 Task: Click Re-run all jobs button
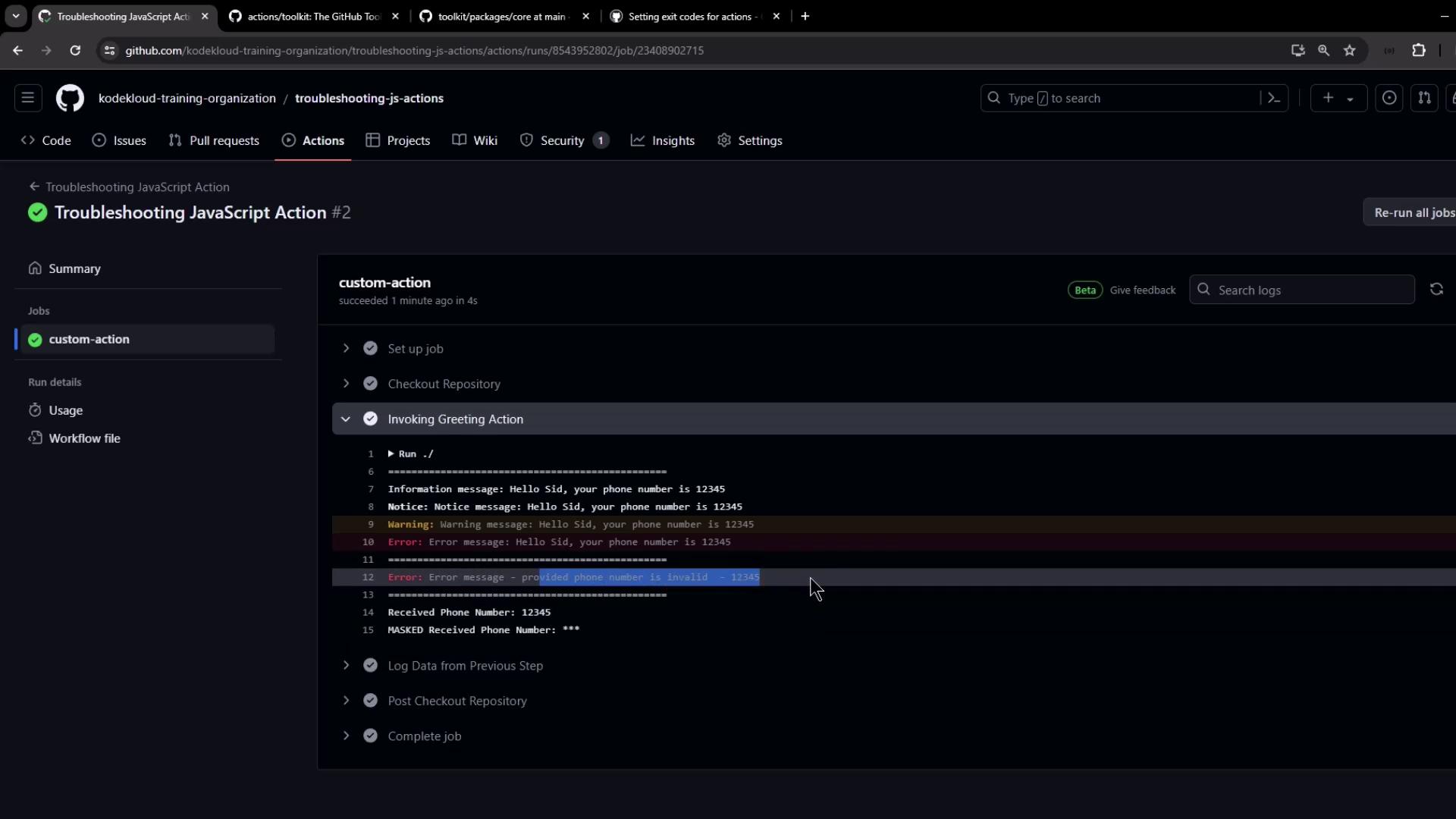pos(1414,213)
